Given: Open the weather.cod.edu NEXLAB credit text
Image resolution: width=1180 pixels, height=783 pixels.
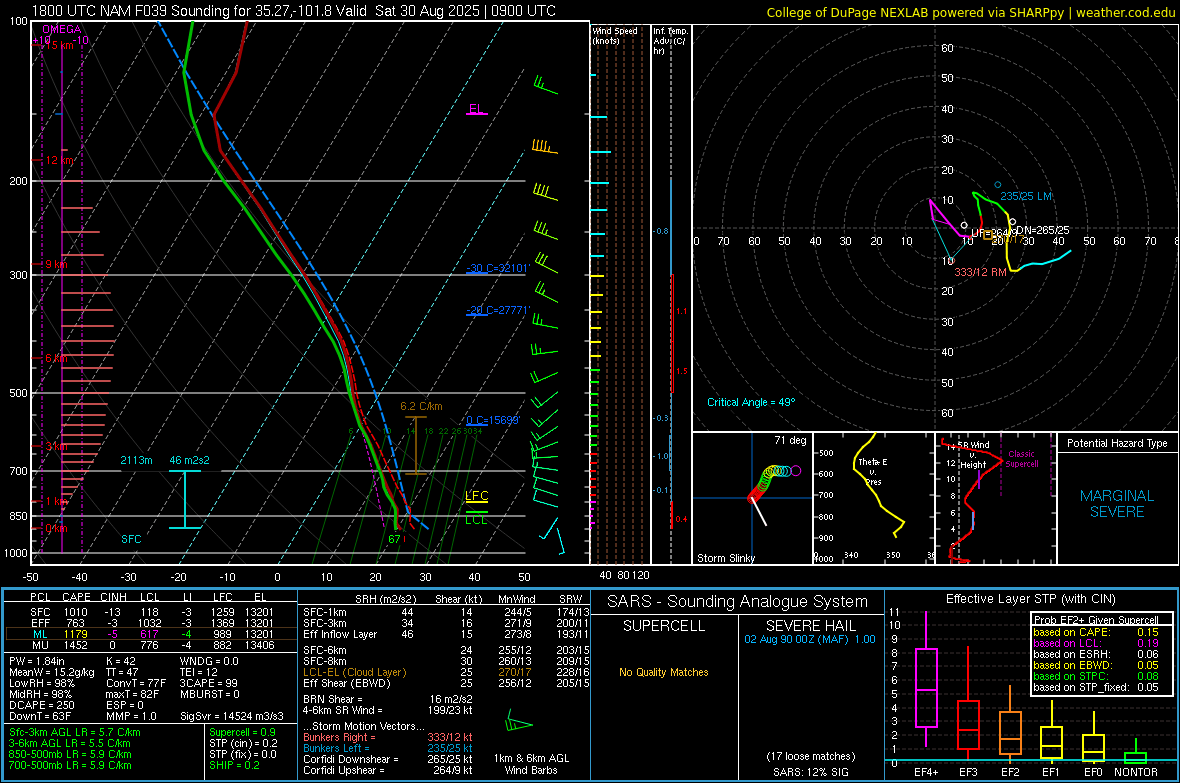Looking at the screenshot, I should [x=970, y=12].
